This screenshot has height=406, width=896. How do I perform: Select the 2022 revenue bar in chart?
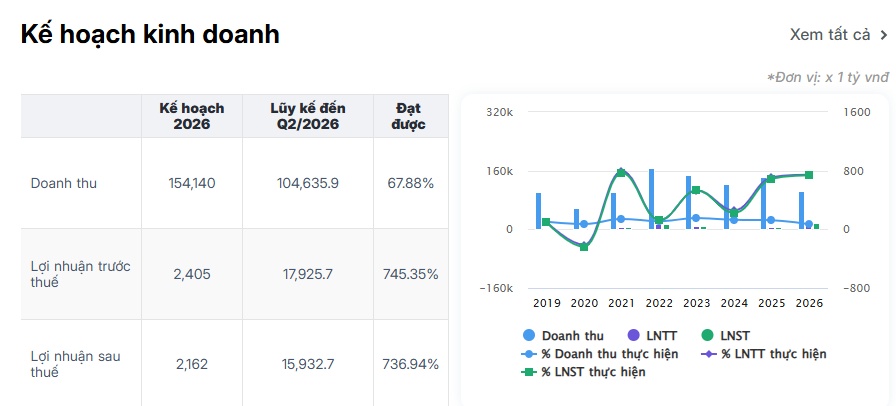pyautogui.click(x=651, y=199)
